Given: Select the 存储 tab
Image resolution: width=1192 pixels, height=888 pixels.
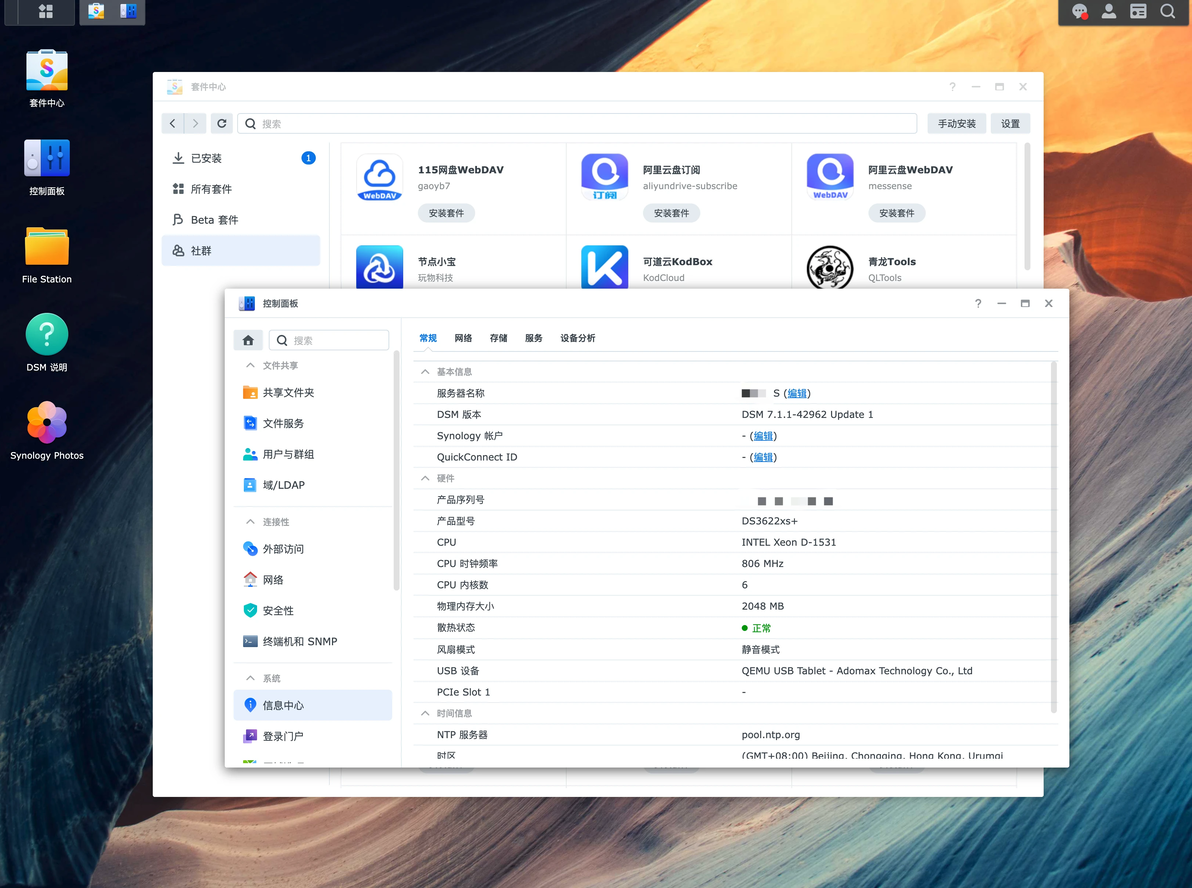Looking at the screenshot, I should point(499,338).
